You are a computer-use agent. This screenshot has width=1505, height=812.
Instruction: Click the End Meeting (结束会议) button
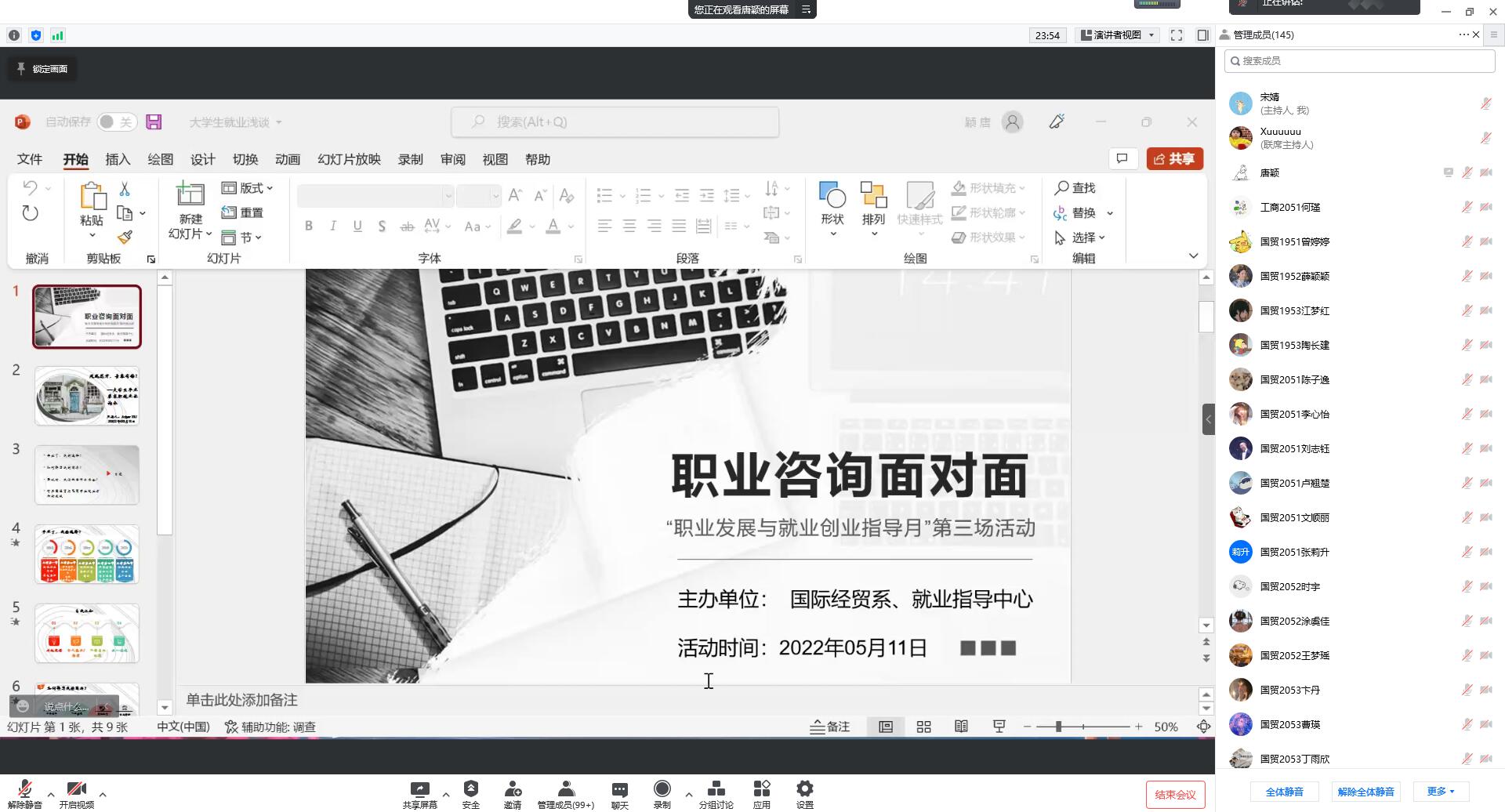1175,795
